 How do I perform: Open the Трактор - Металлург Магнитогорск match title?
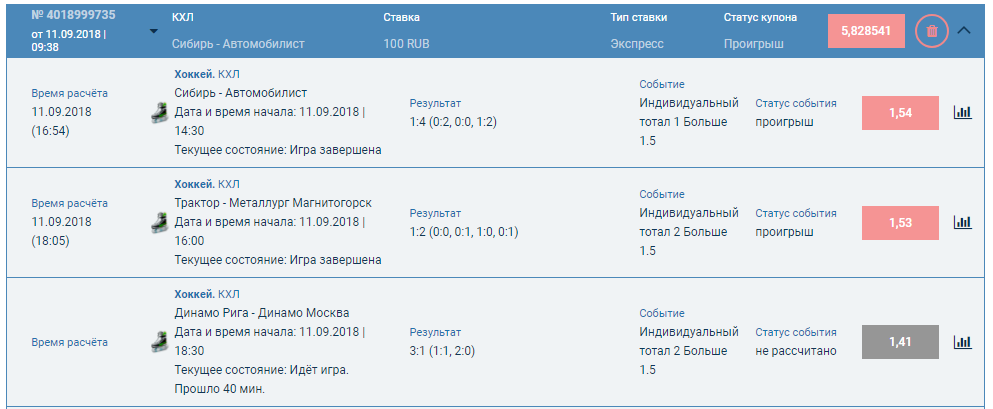[x=273, y=203]
